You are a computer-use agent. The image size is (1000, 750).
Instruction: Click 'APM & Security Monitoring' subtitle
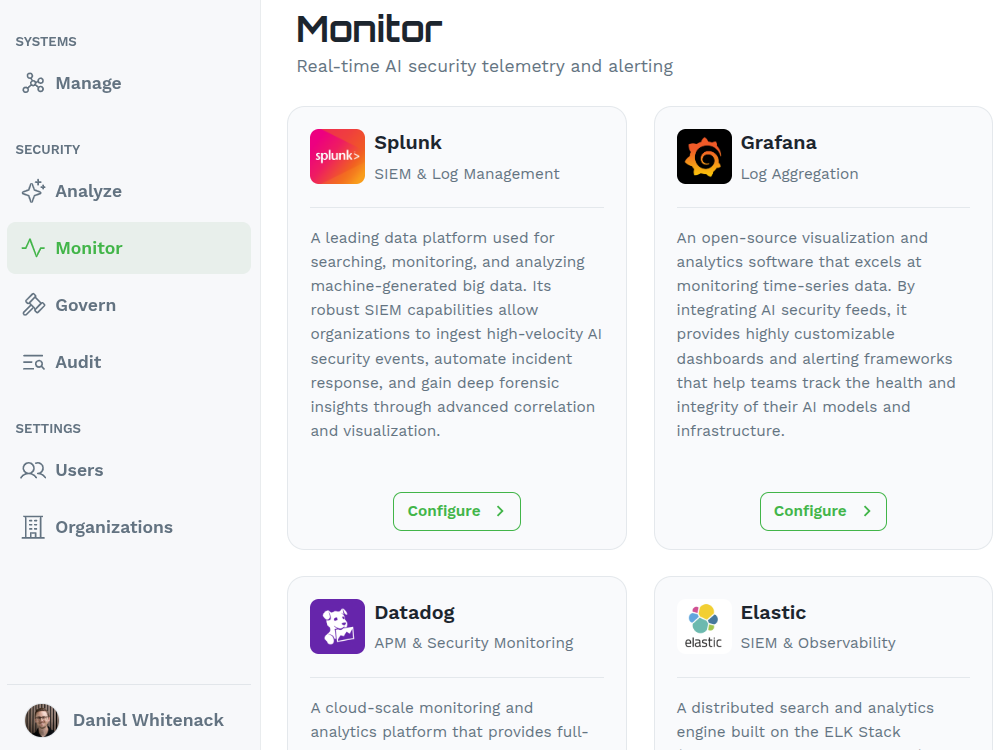(x=474, y=643)
